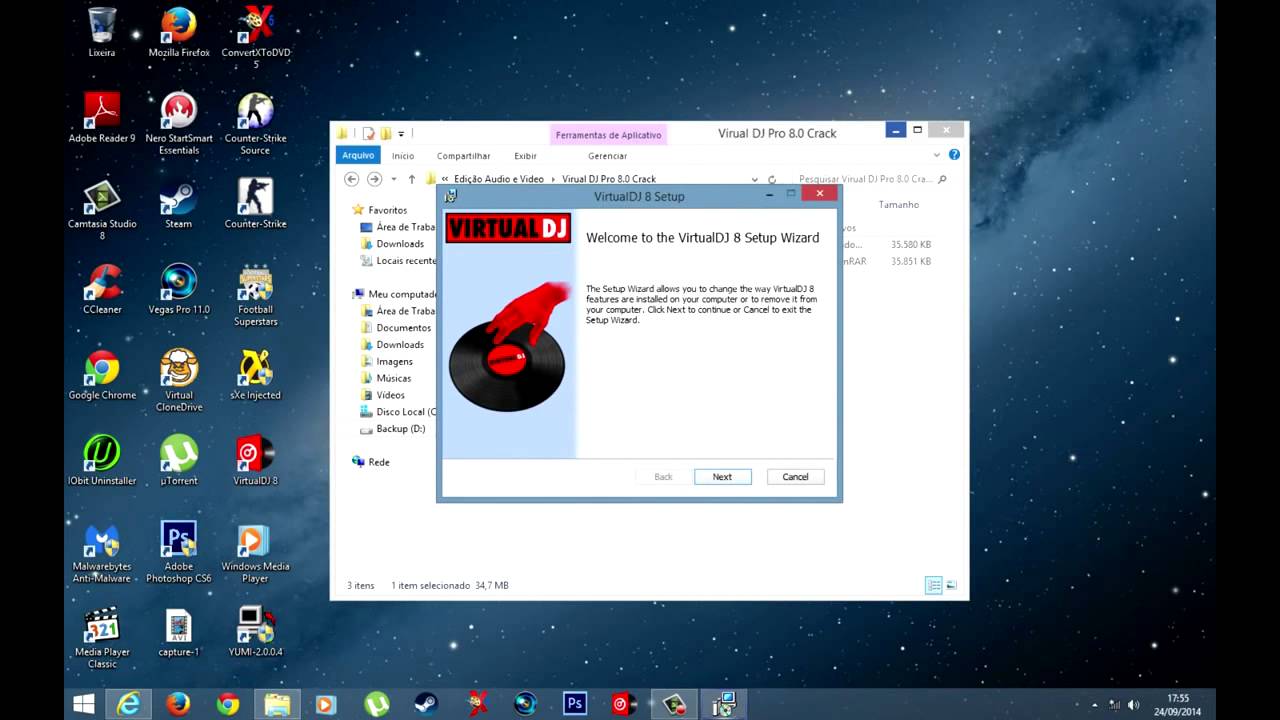
Task: Open Nero StartSmart Essentials desktop icon
Action: [179, 123]
